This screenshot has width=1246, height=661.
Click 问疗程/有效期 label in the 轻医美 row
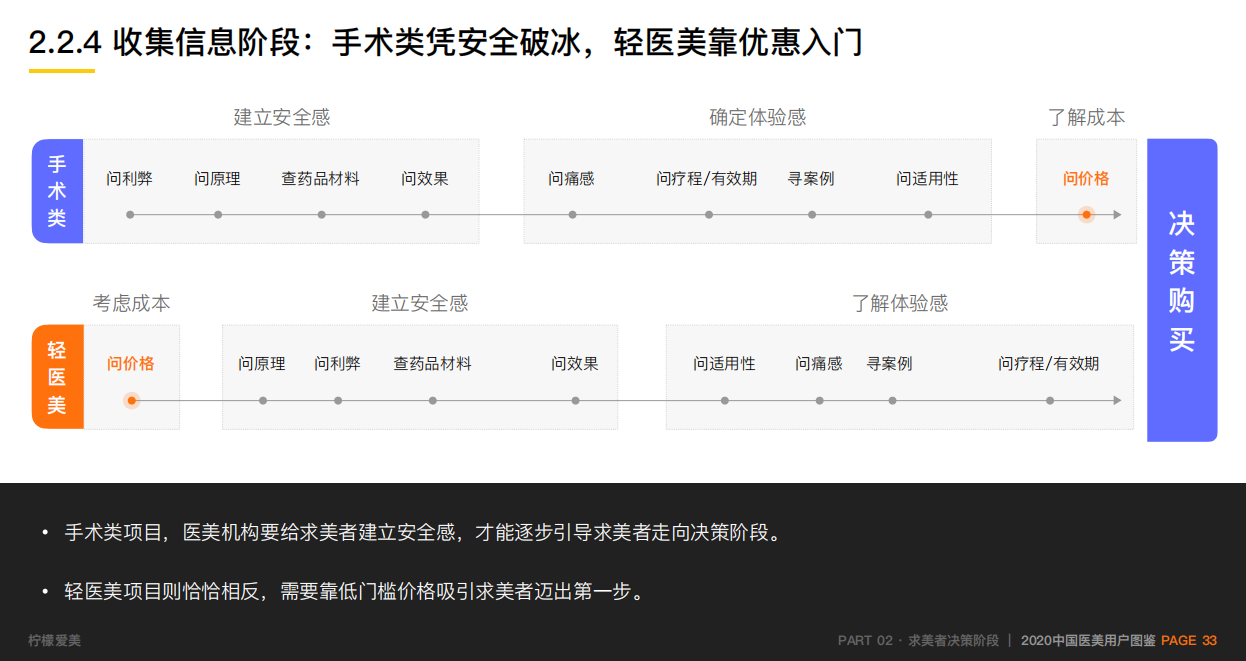pyautogui.click(x=1048, y=364)
